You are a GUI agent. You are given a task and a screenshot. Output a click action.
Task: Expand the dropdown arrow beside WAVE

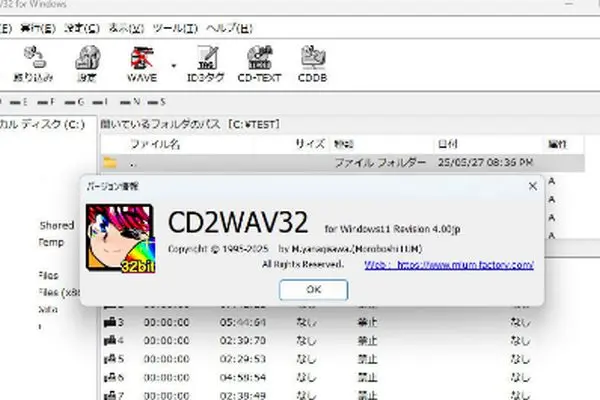pyautogui.click(x=174, y=65)
